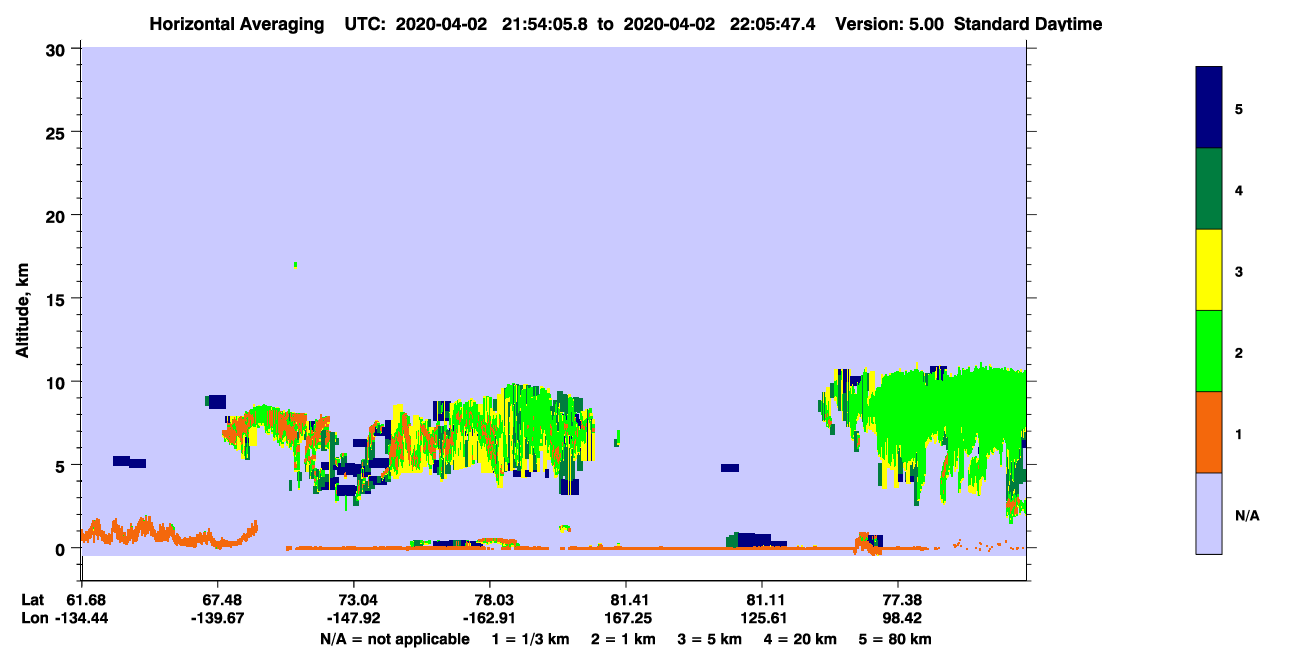Screen dimensions: 1300x667
Task: Click the isolated green pixel near 17 km altitude
Action: click(295, 265)
